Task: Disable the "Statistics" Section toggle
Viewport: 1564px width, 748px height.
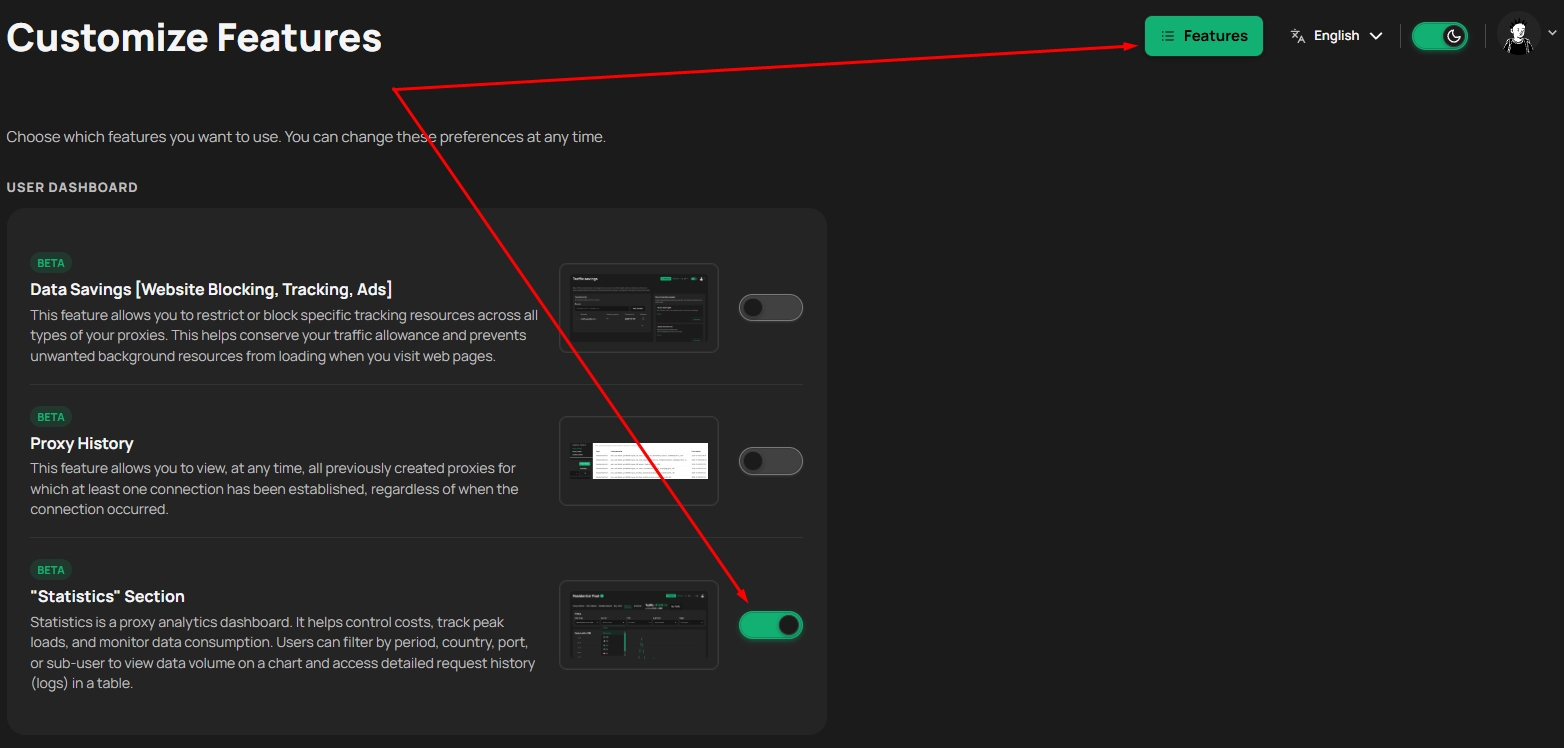Action: pos(770,625)
